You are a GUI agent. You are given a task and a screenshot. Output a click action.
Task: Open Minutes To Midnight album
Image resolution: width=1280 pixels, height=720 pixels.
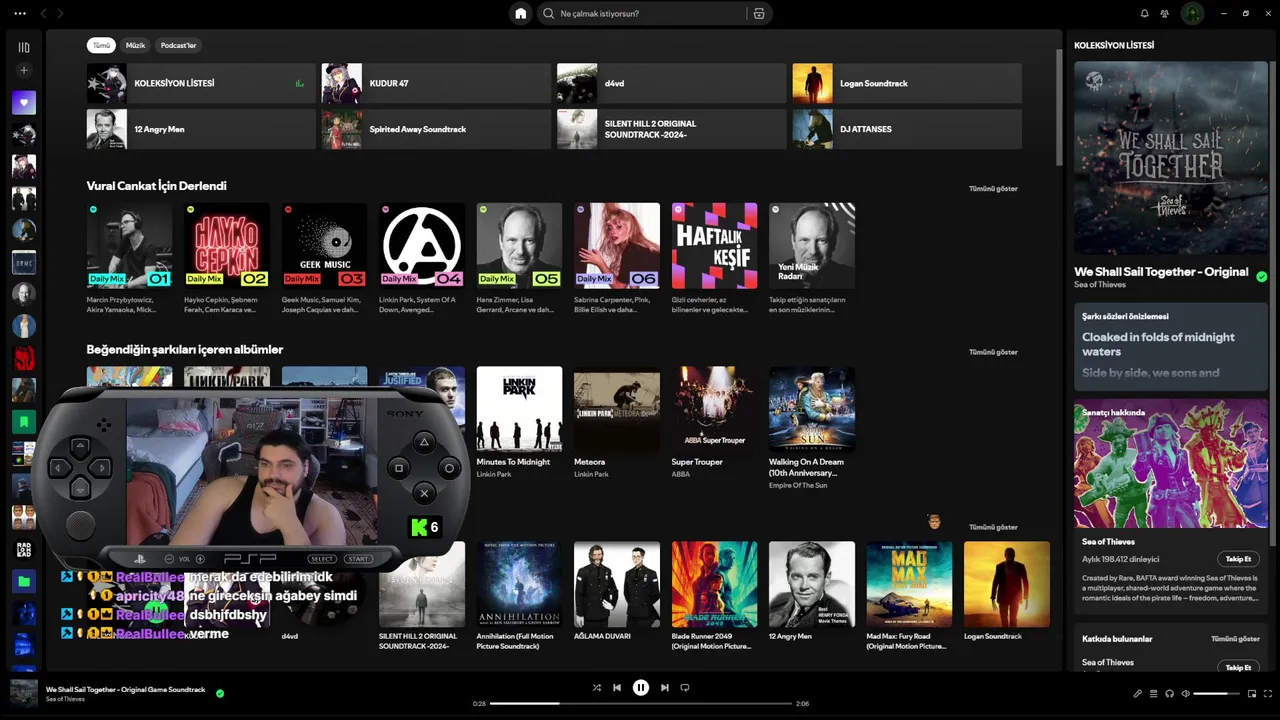[519, 424]
